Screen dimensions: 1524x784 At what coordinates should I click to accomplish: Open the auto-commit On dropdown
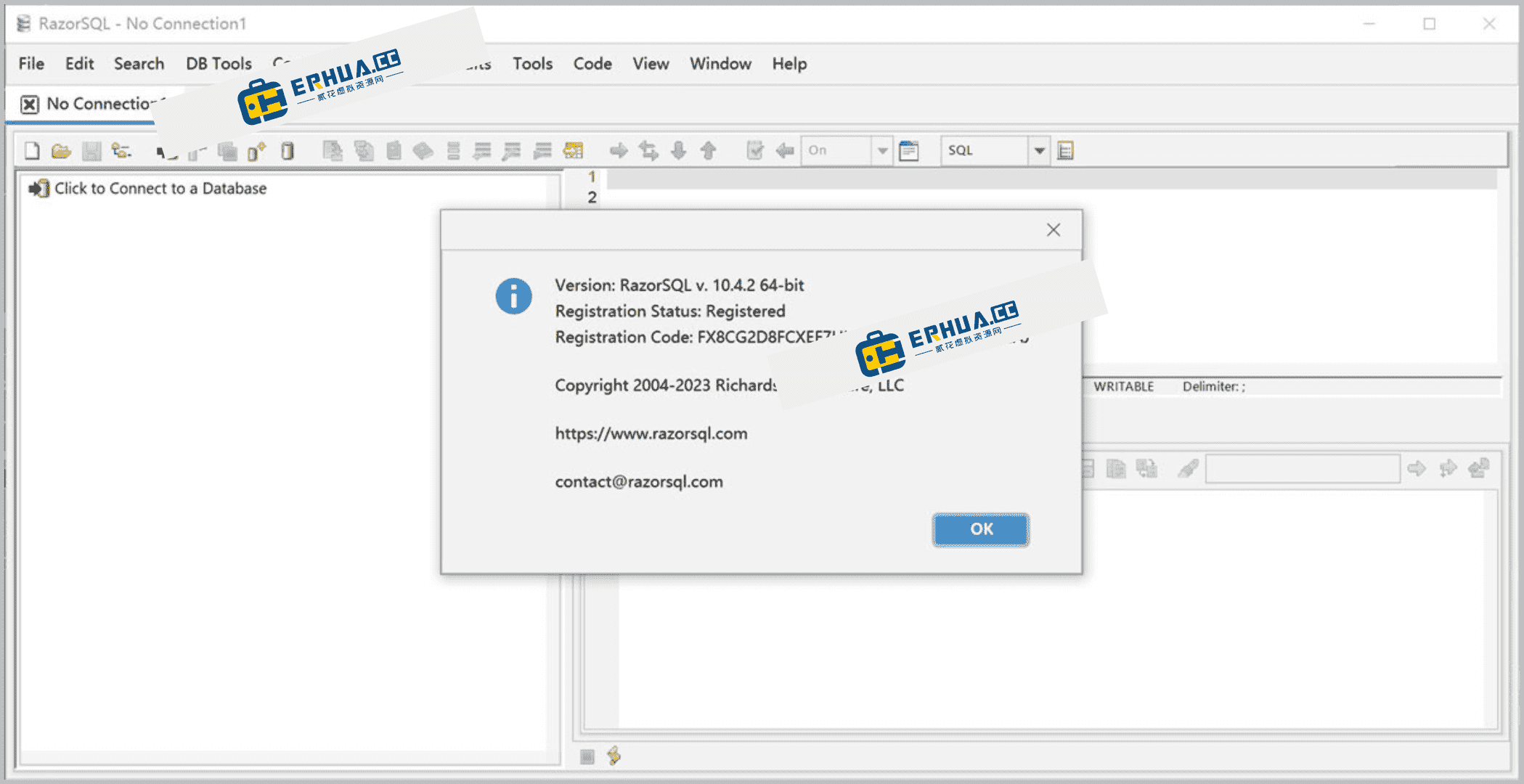882,151
